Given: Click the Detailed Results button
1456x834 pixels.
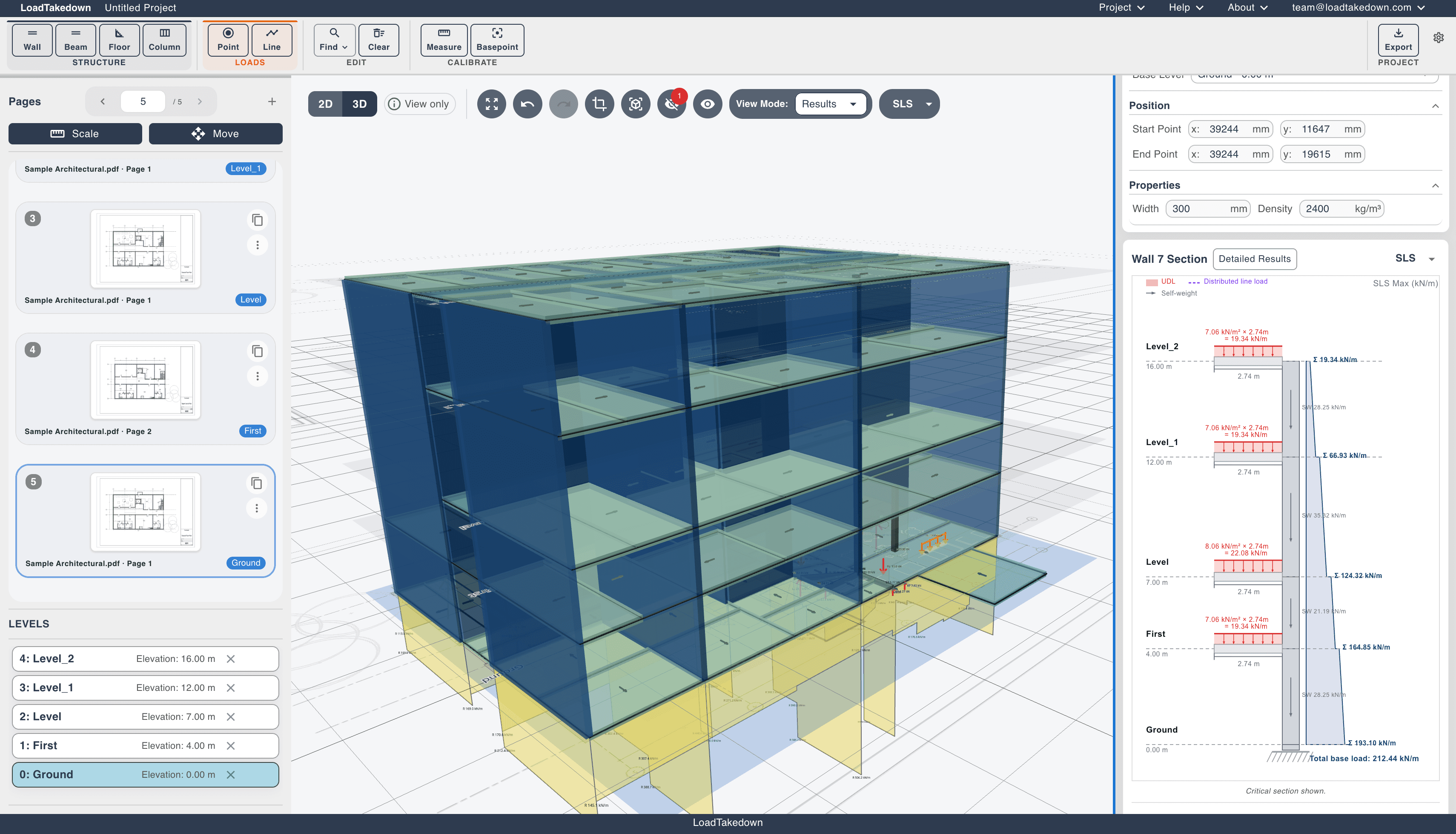Looking at the screenshot, I should [1255, 259].
